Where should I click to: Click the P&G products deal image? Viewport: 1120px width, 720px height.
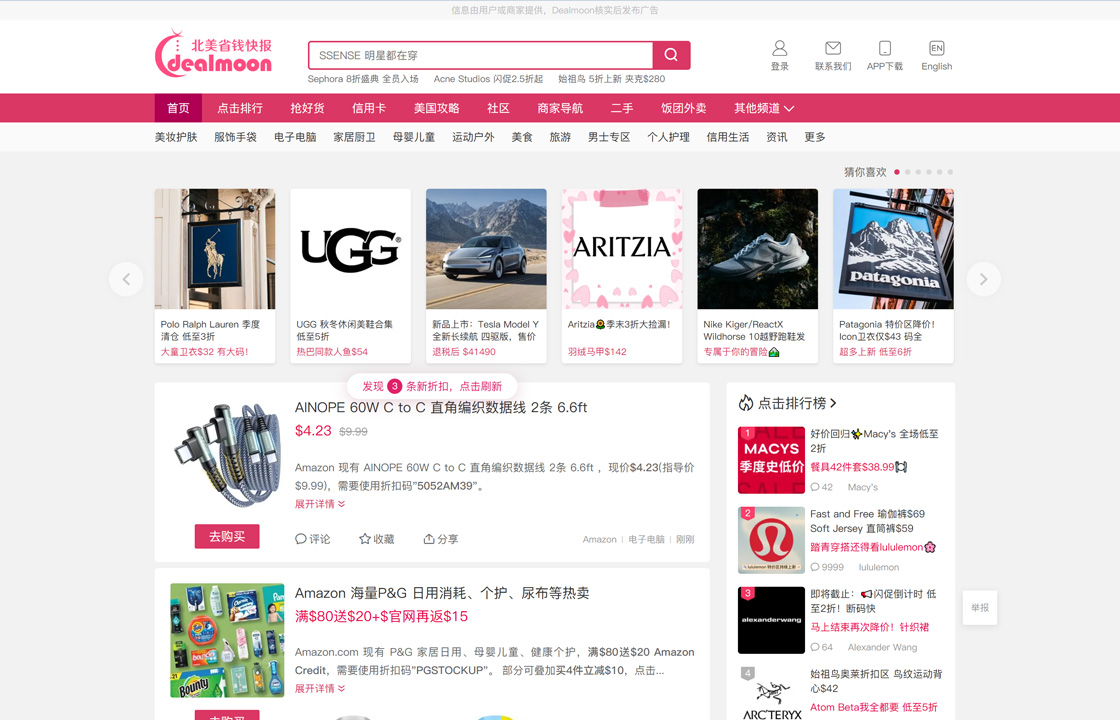(227, 641)
